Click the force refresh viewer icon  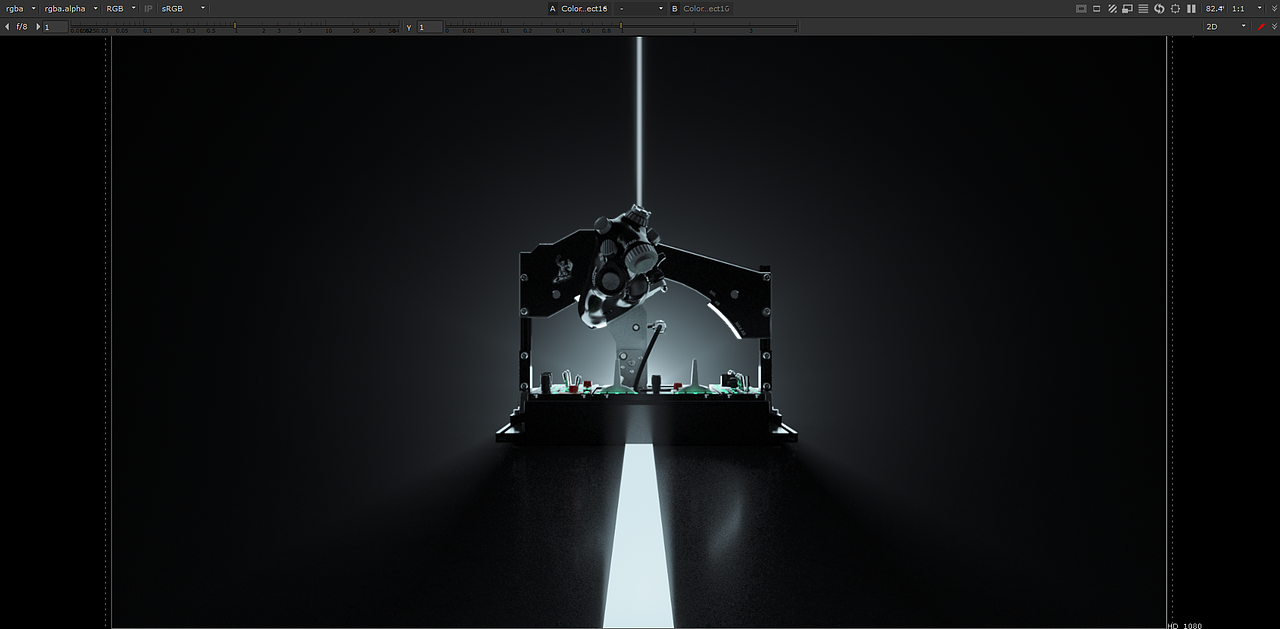[x=1159, y=8]
